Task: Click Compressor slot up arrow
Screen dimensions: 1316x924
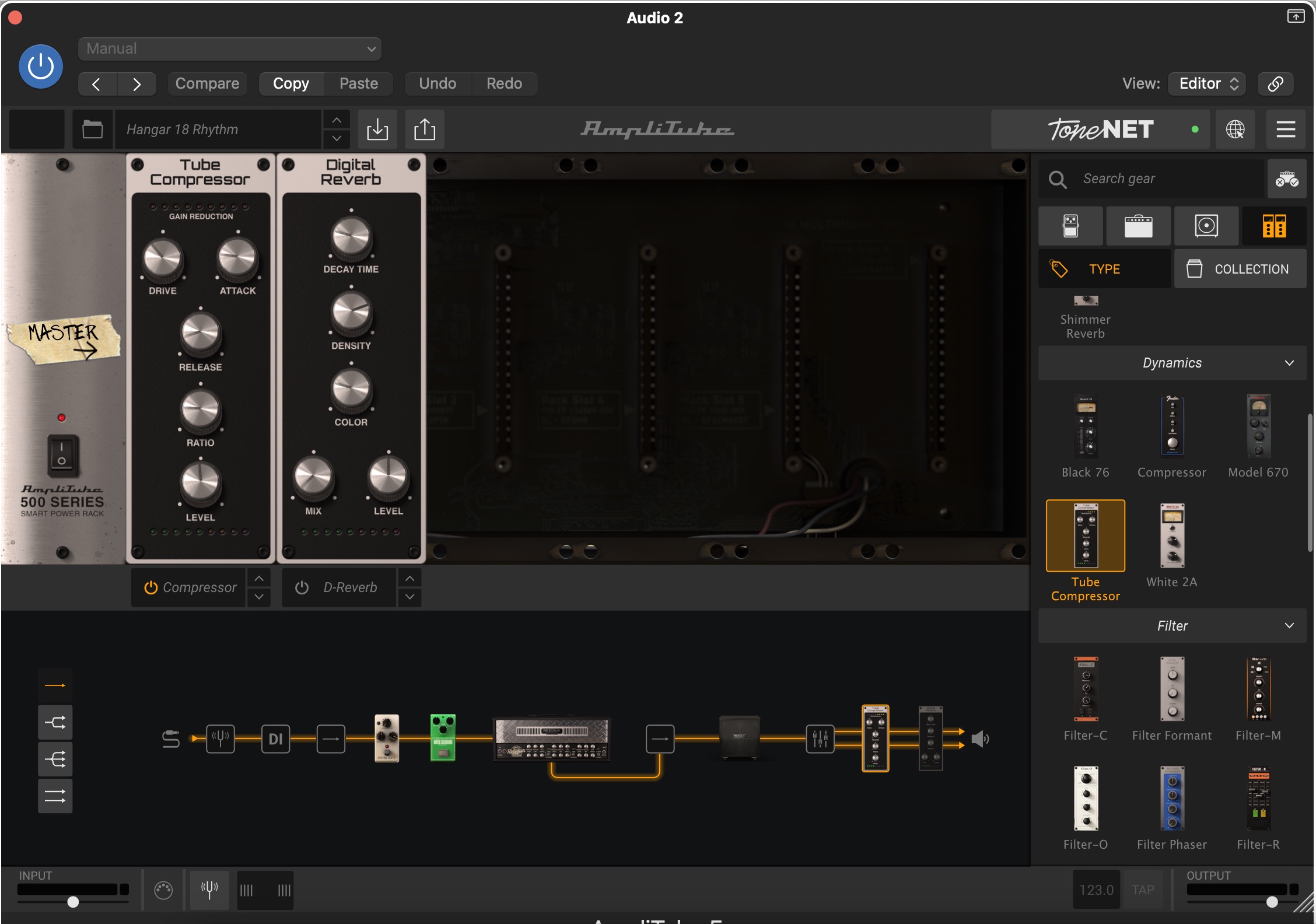Action: point(259,578)
